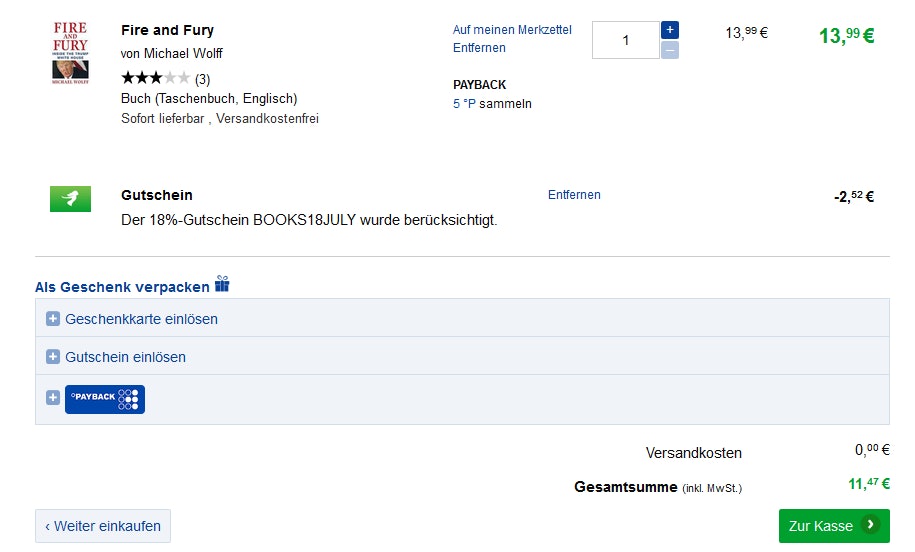The height and width of the screenshot is (552, 915).
Task: Proceed with the Zur Kasse button
Action: pyautogui.click(x=822, y=526)
